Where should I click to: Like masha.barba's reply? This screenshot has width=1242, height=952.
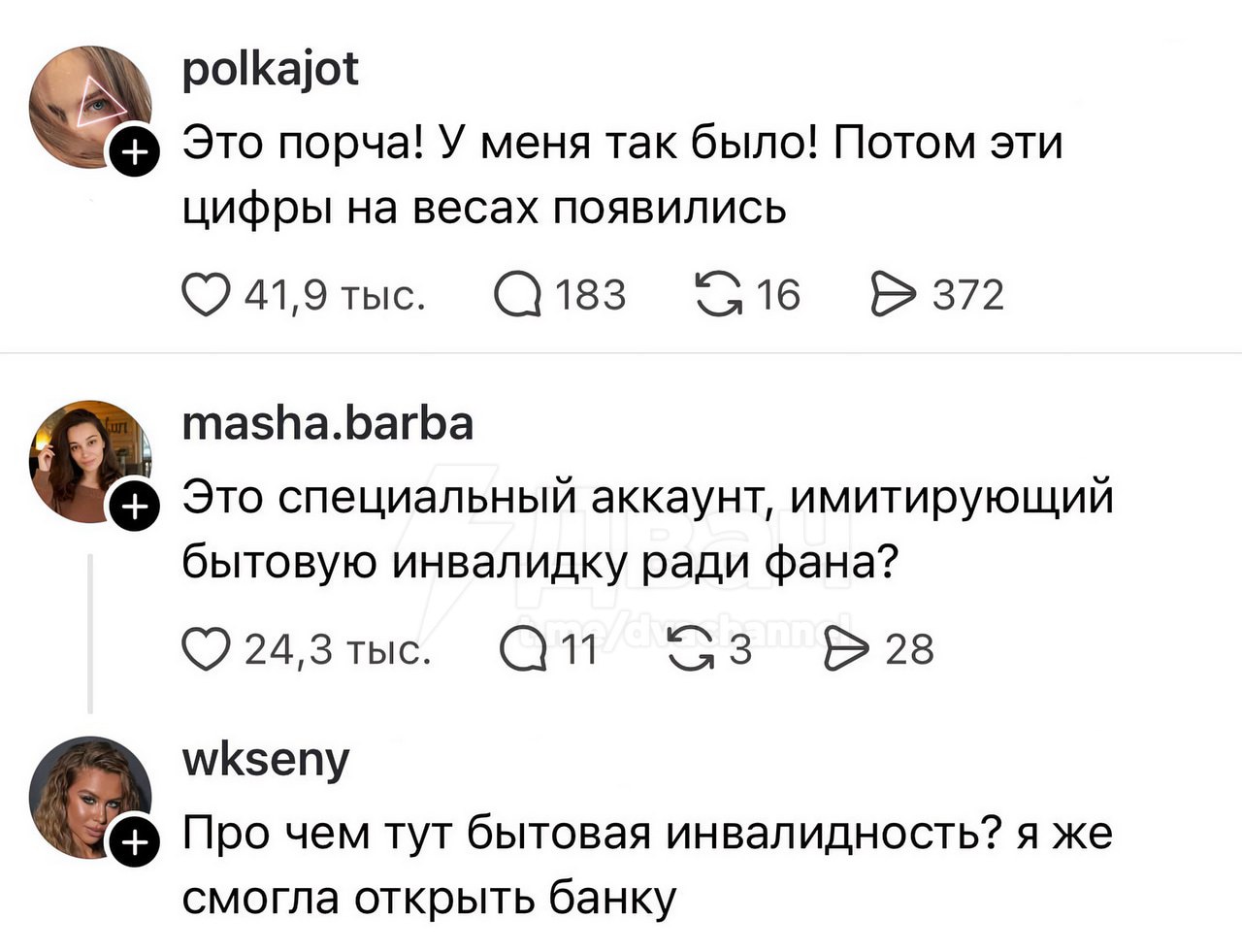point(204,649)
